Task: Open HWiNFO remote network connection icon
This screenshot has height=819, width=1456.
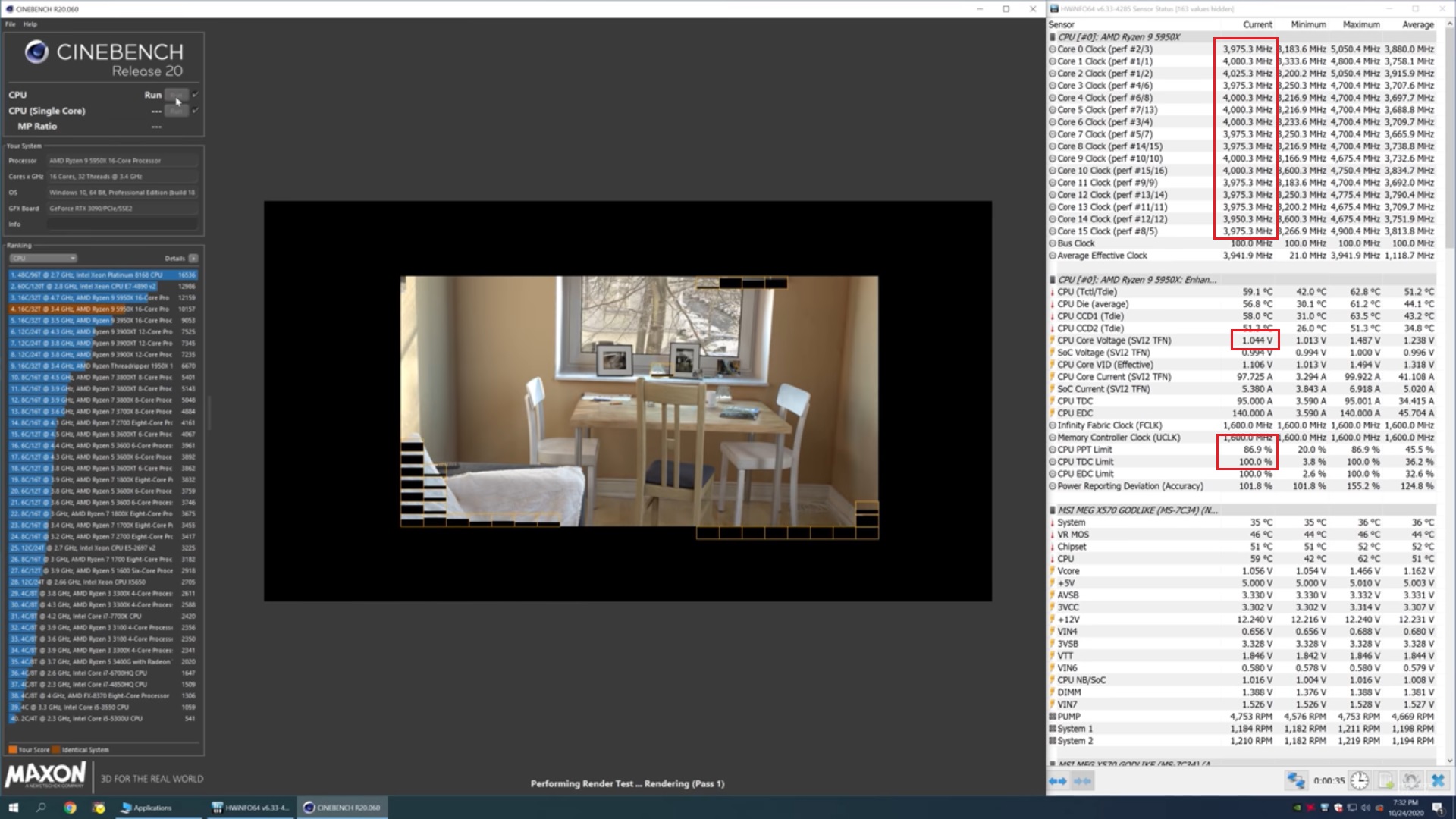Action: coord(1296,780)
